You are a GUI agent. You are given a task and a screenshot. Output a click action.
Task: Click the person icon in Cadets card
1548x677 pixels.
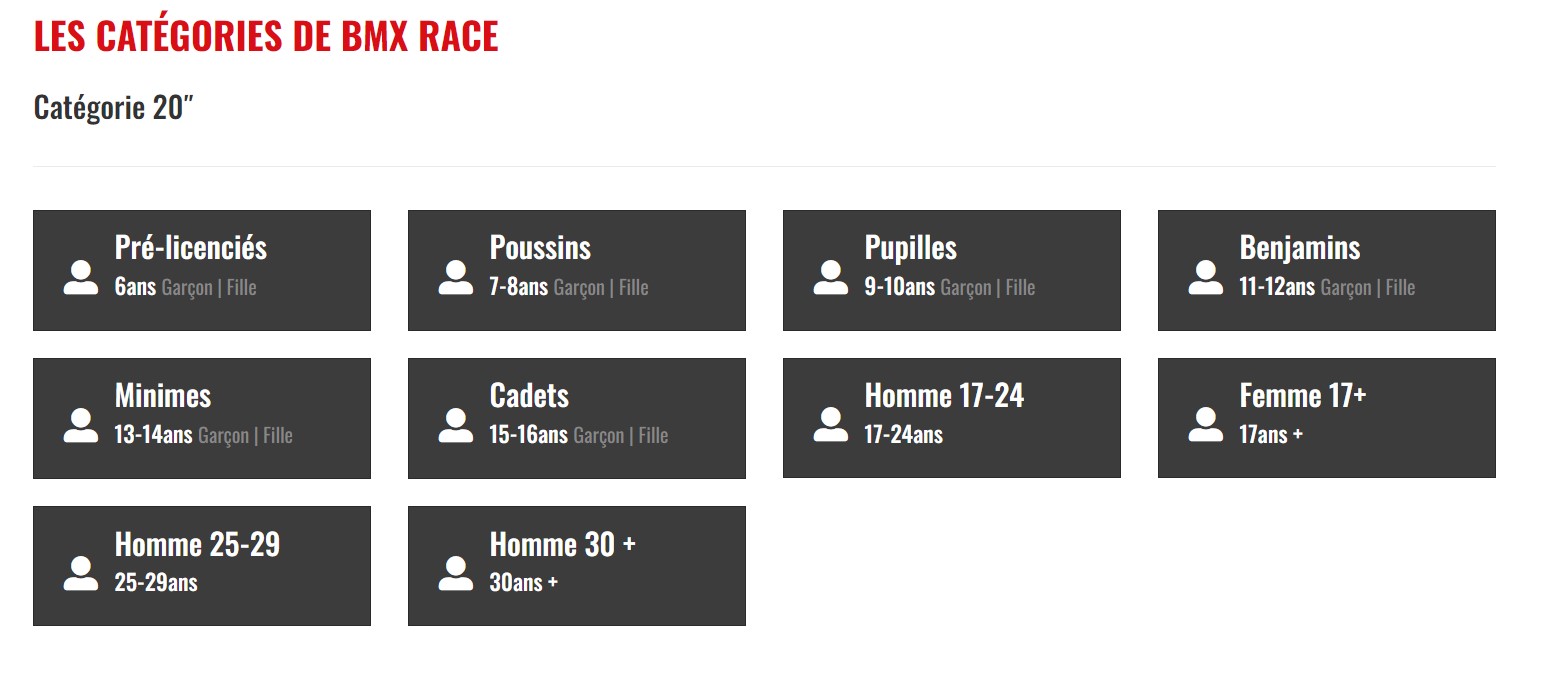[x=456, y=426]
